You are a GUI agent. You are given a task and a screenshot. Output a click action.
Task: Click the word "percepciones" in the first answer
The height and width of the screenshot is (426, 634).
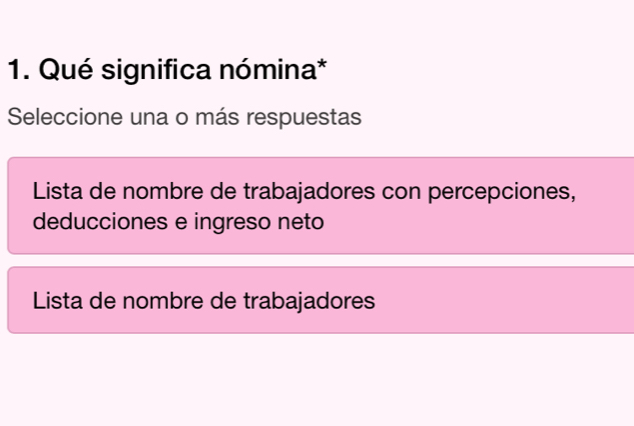[500, 190]
